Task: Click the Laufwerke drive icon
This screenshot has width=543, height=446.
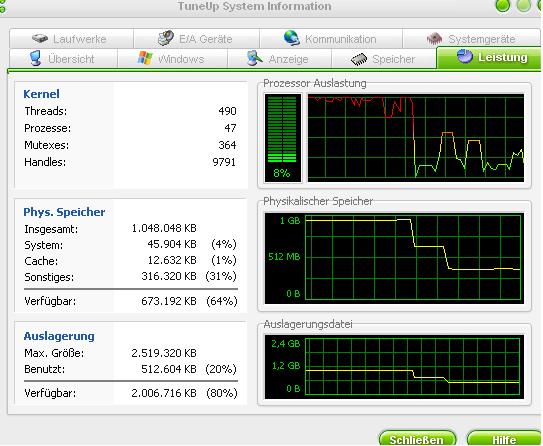Action: (40, 38)
